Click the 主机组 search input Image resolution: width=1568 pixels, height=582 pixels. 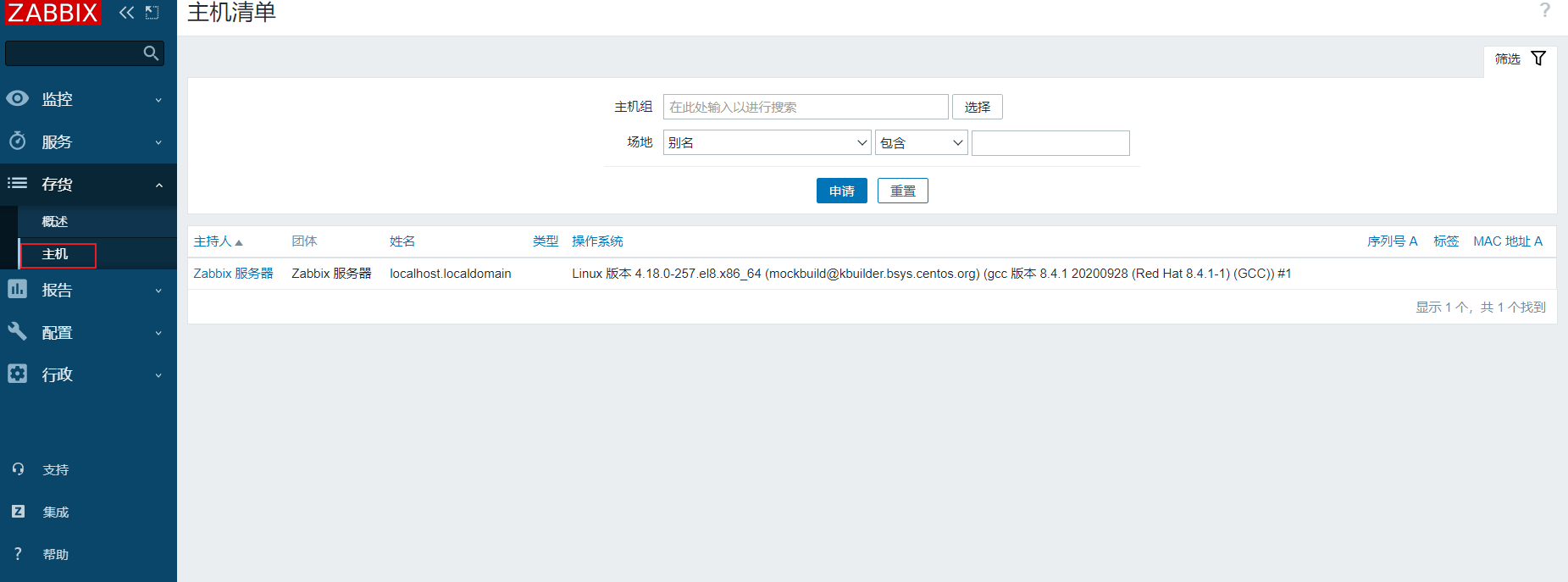point(806,107)
